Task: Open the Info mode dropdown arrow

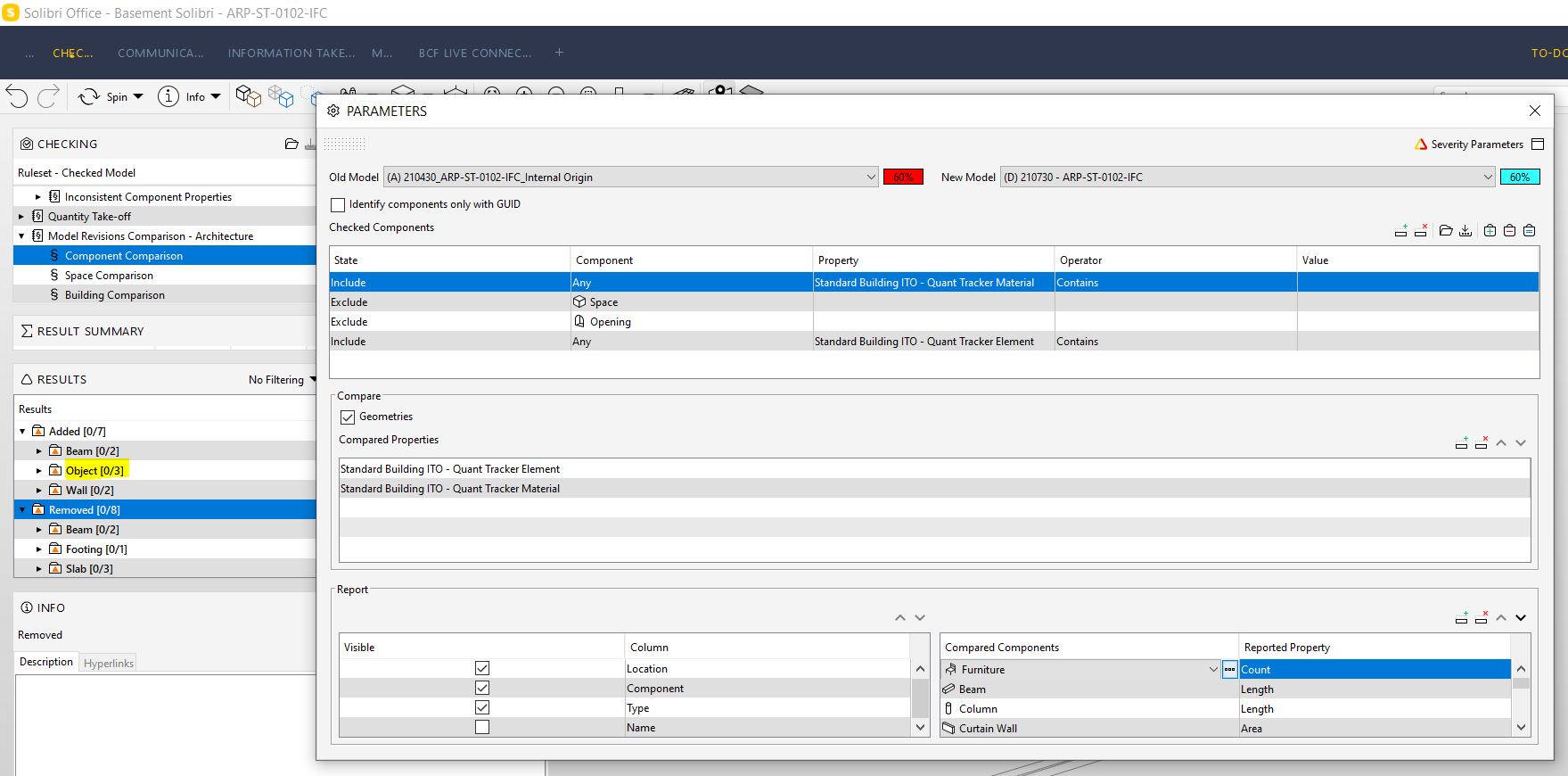Action: tap(216, 96)
